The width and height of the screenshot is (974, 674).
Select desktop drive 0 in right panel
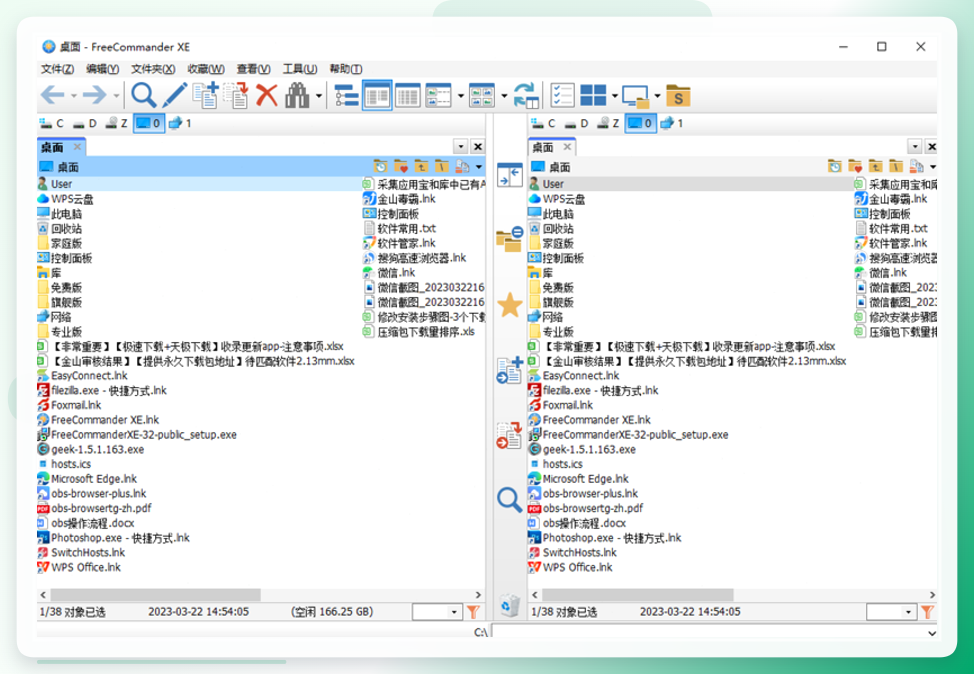tap(640, 123)
